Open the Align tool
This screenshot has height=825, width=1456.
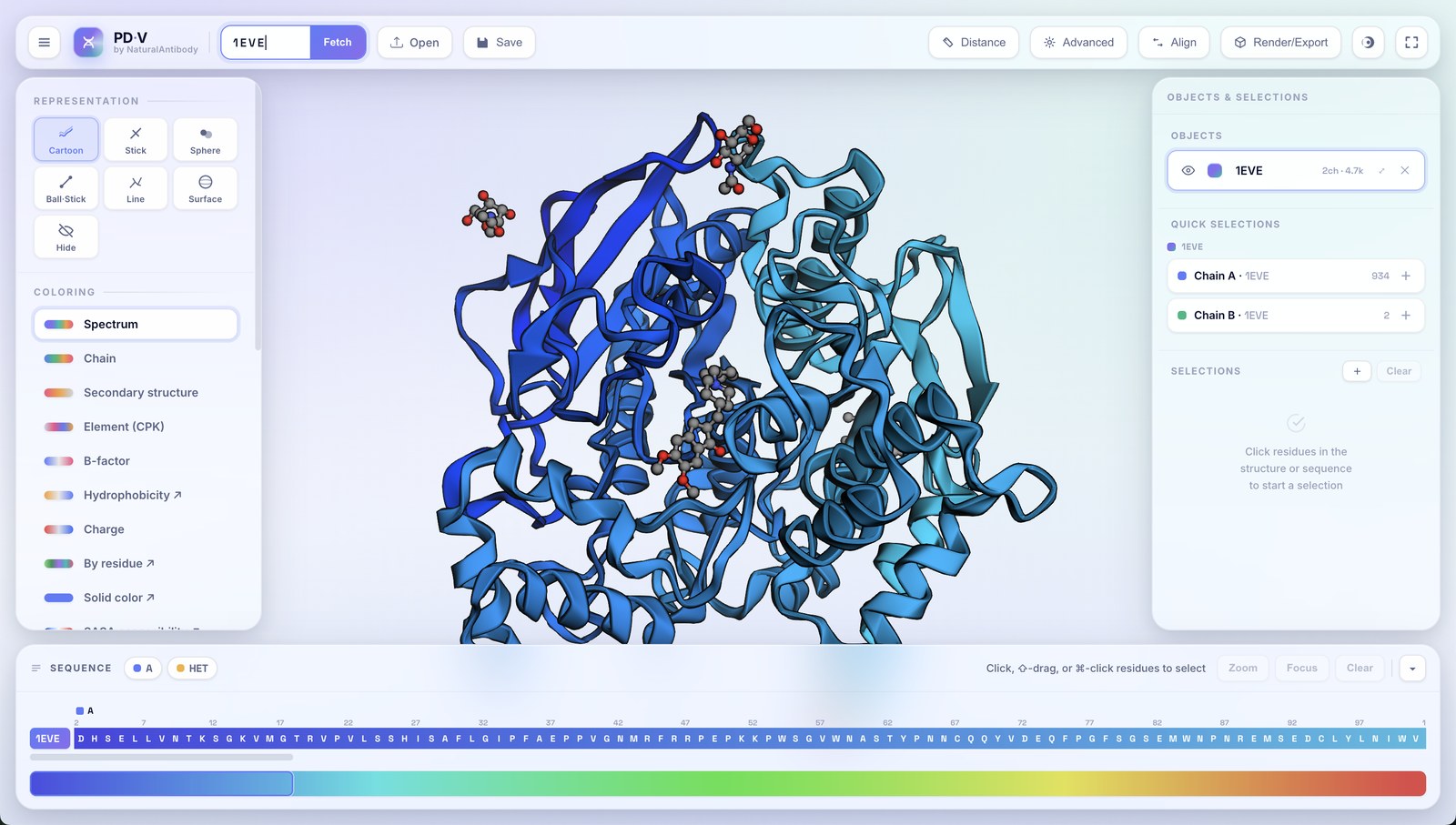tap(1174, 42)
